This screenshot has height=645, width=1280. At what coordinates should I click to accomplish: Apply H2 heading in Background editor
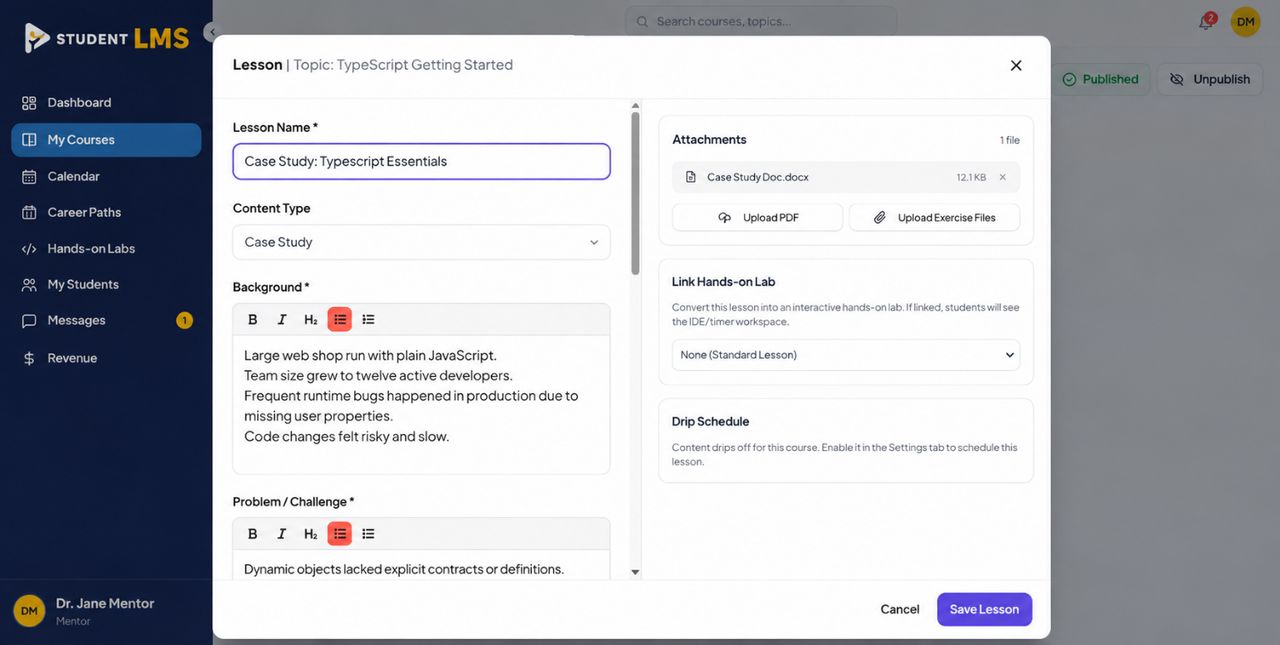click(x=311, y=319)
